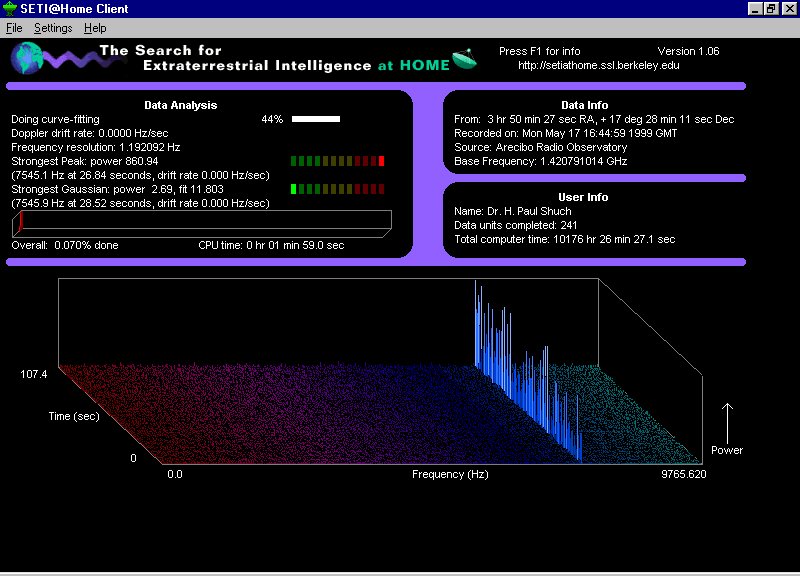
Task: Click the setiathome.ssl.berkeley.edu URL
Action: 599,66
